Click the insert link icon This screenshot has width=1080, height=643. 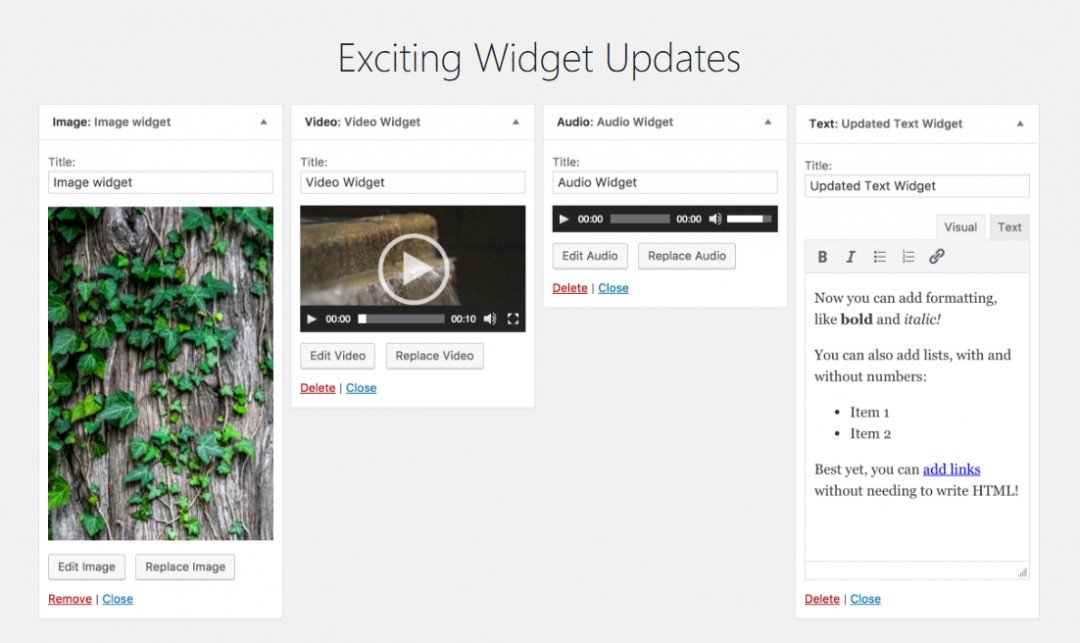click(x=937, y=257)
